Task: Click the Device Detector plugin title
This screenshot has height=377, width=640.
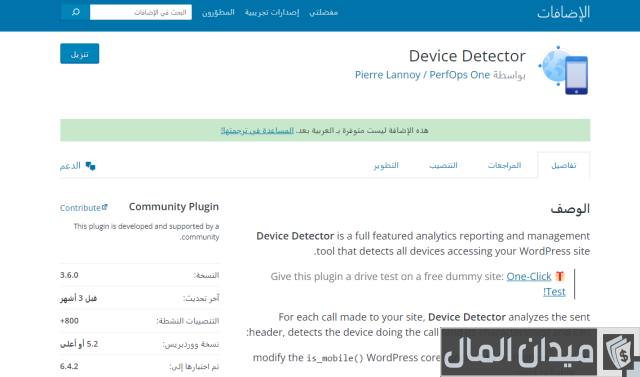Action: [x=467, y=56]
